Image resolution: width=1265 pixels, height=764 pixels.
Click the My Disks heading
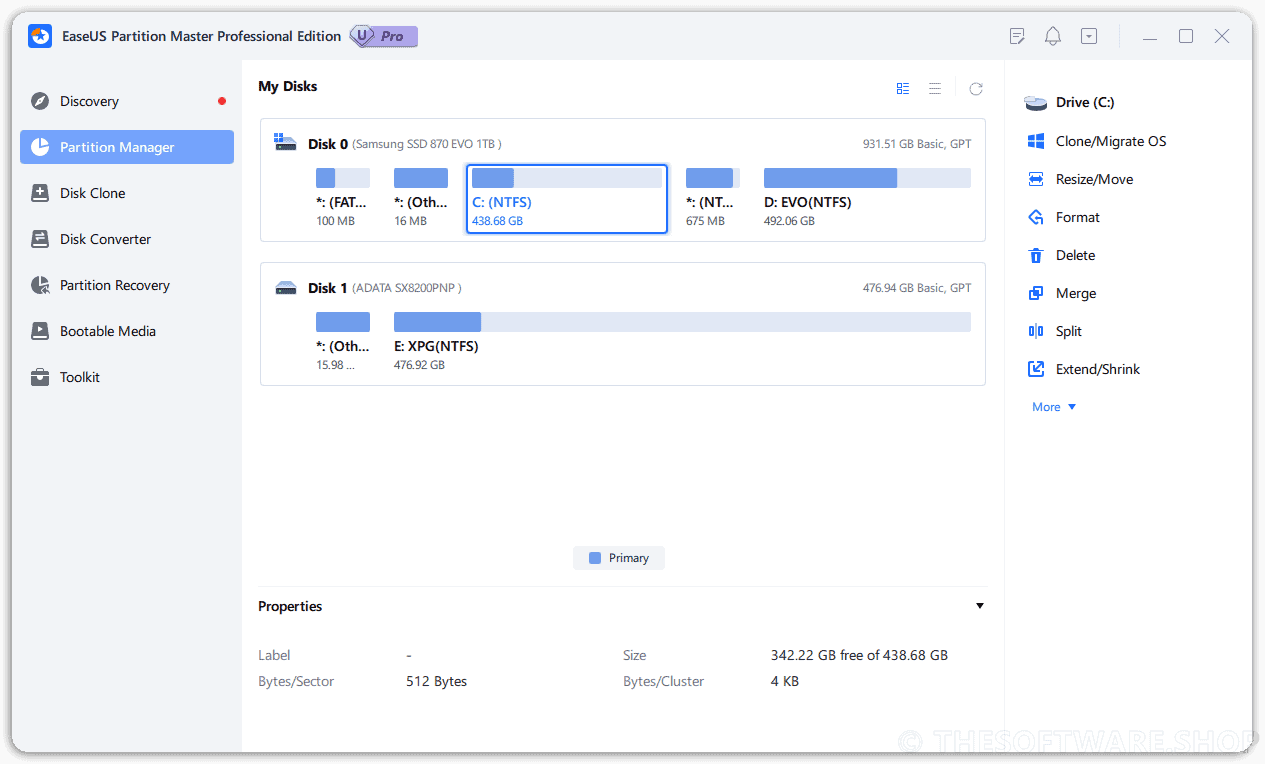288,86
